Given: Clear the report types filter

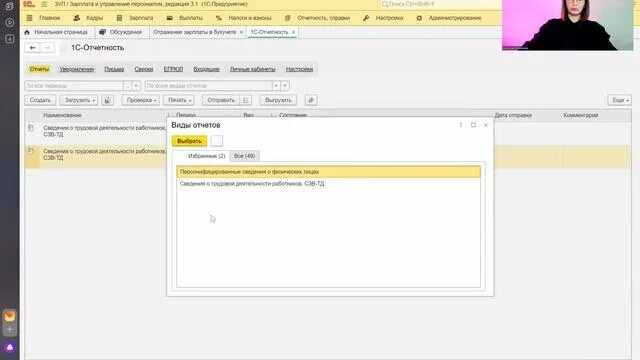Looking at the screenshot, I should pyautogui.click(x=285, y=86).
